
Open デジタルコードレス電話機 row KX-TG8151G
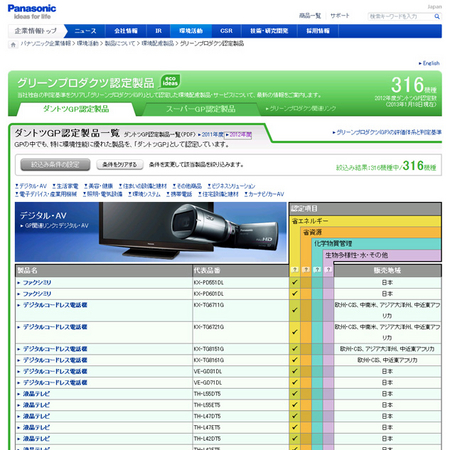click(55, 349)
